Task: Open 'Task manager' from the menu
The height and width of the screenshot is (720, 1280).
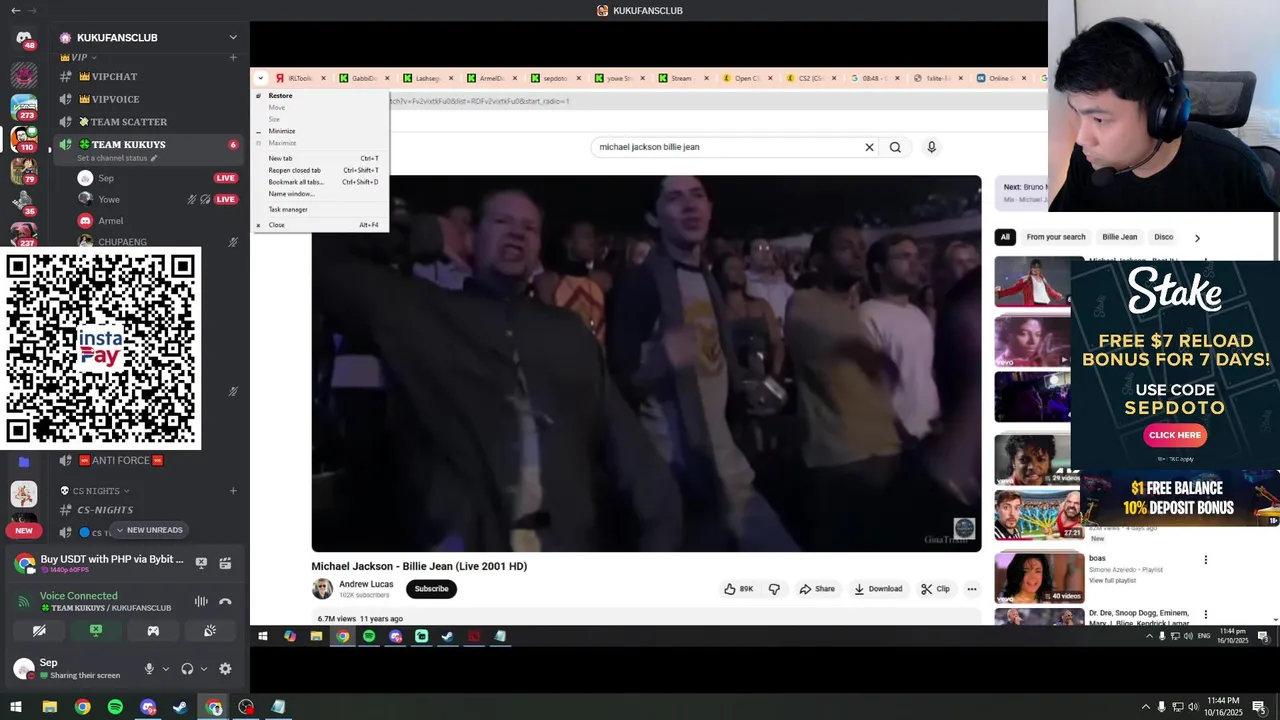Action: click(320, 210)
